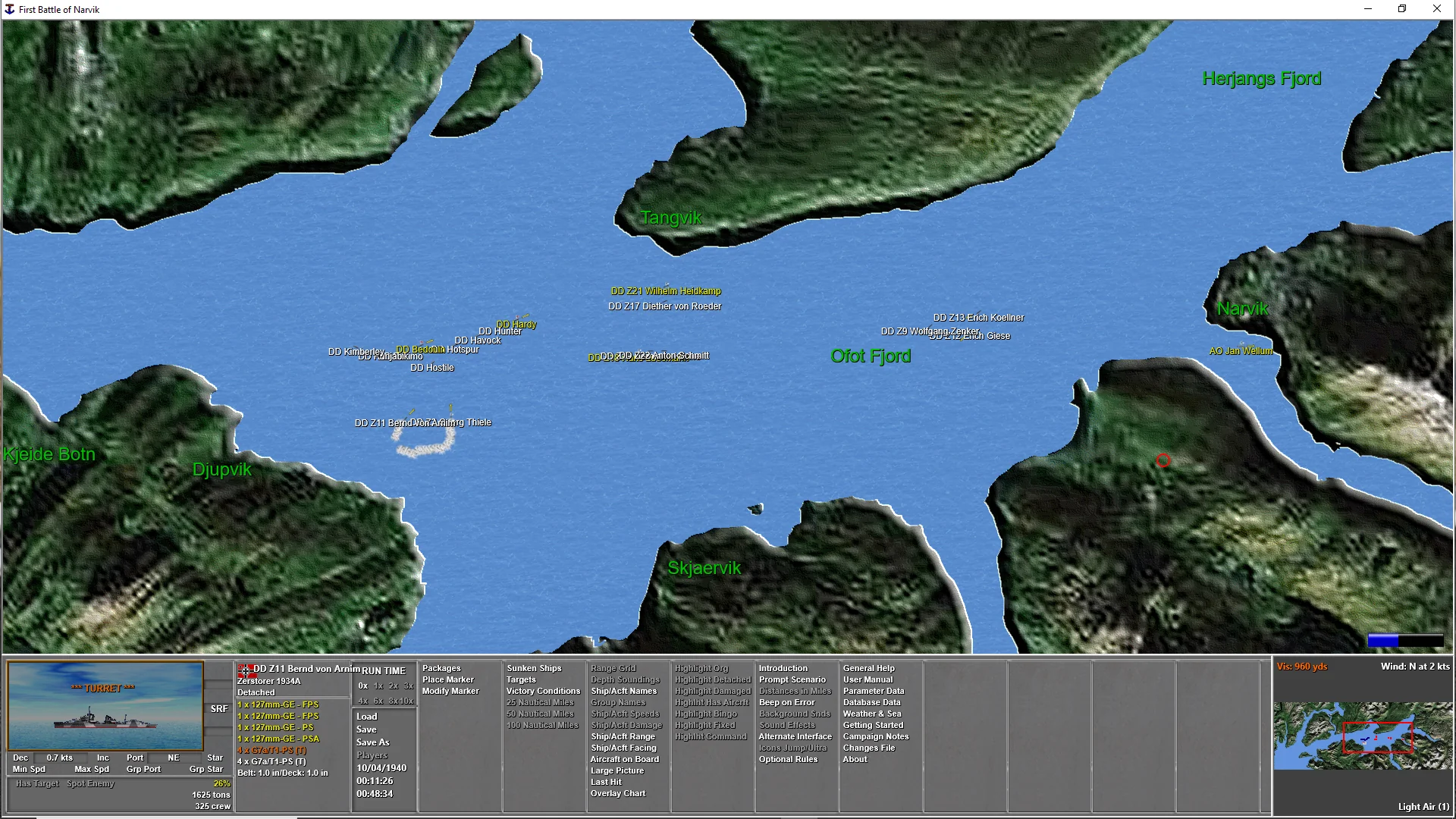Click the Load button
1456x819 pixels.
[x=366, y=717]
